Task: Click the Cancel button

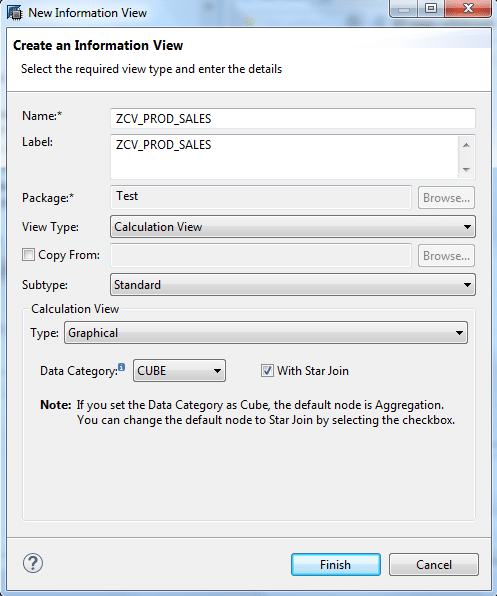Action: [434, 564]
